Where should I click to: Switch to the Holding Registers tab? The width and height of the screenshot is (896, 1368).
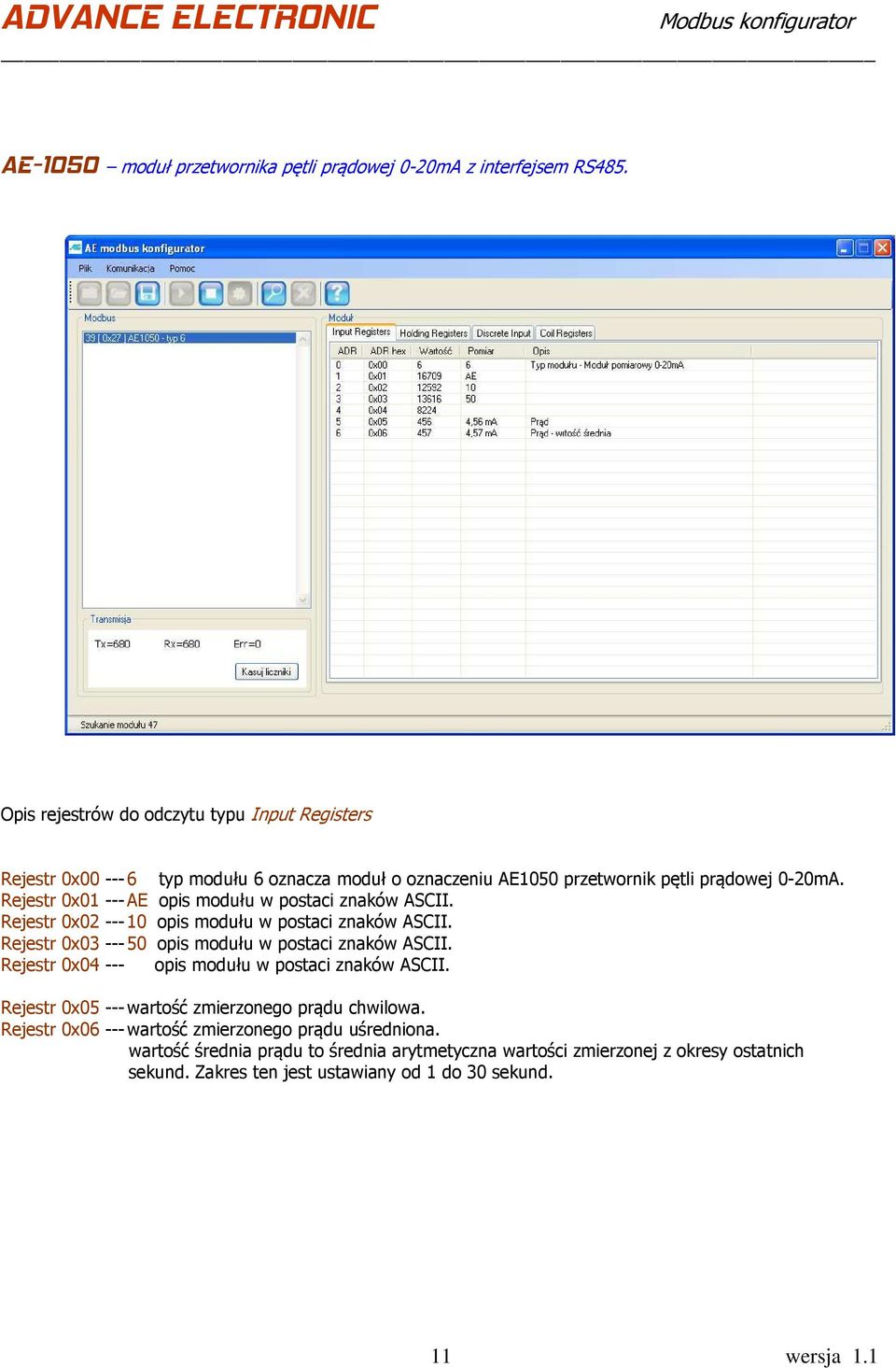coord(433,333)
